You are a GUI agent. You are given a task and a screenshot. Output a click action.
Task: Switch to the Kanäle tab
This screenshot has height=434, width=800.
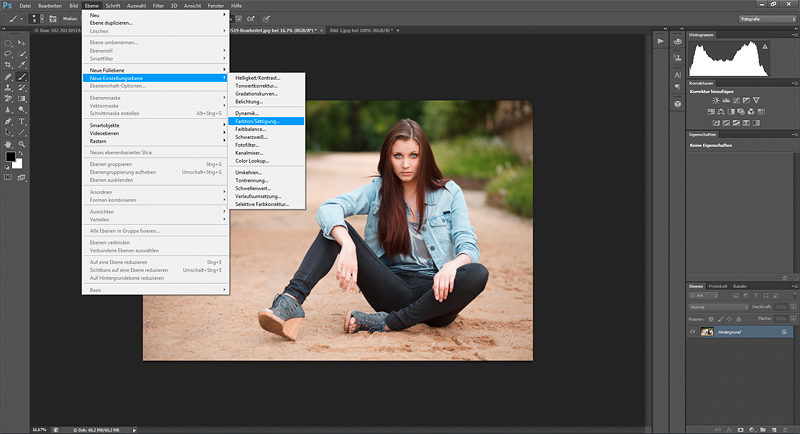coord(740,286)
